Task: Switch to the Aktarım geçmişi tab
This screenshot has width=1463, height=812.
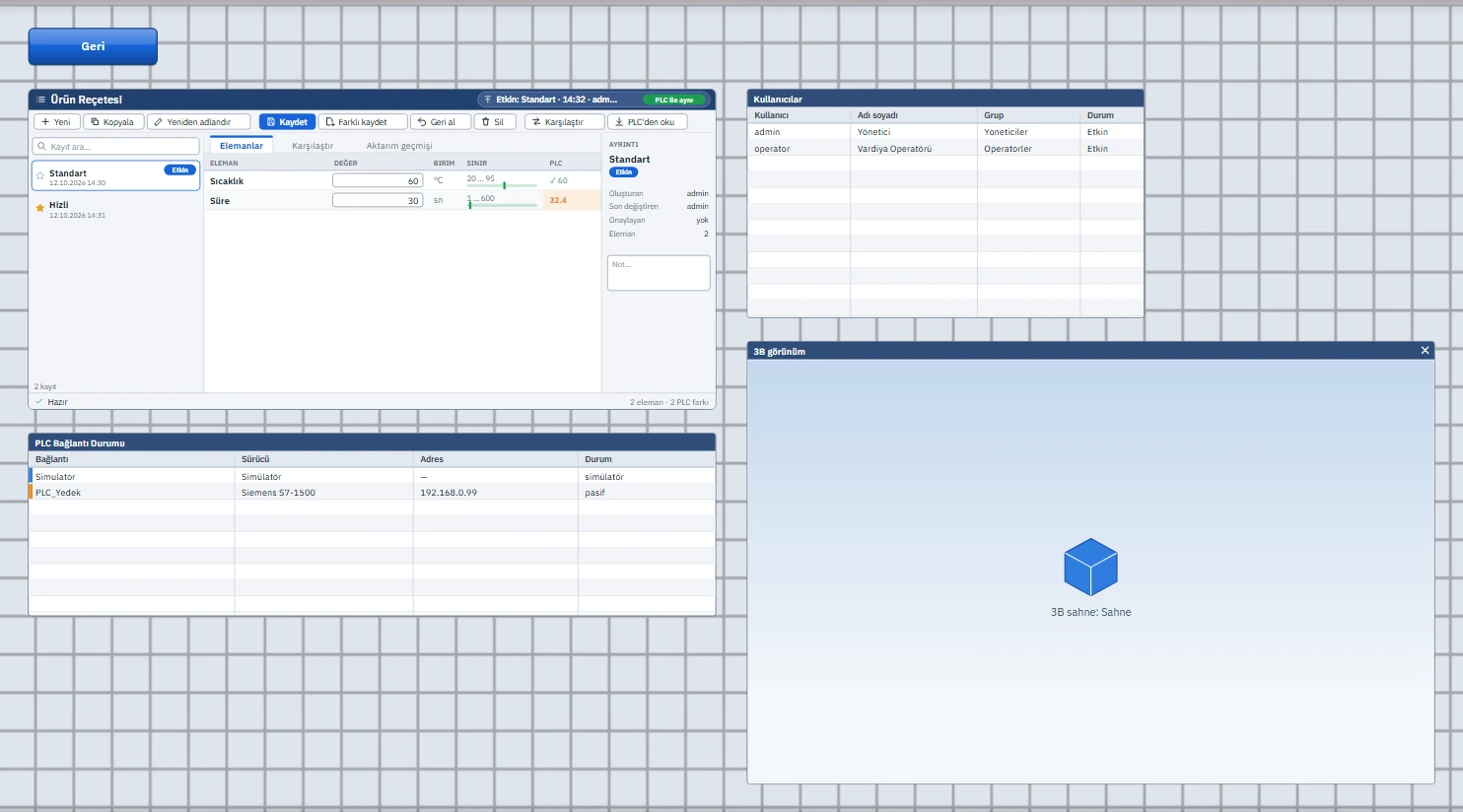Action: [399, 146]
